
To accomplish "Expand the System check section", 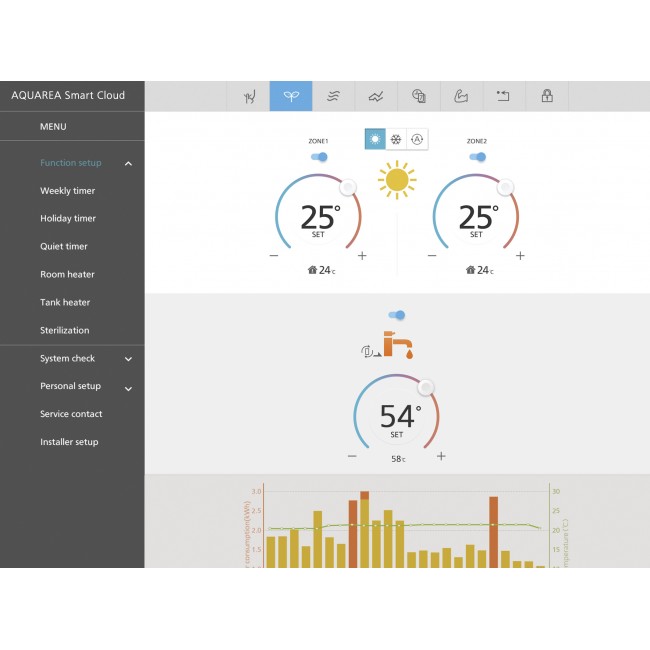I will tap(128, 359).
